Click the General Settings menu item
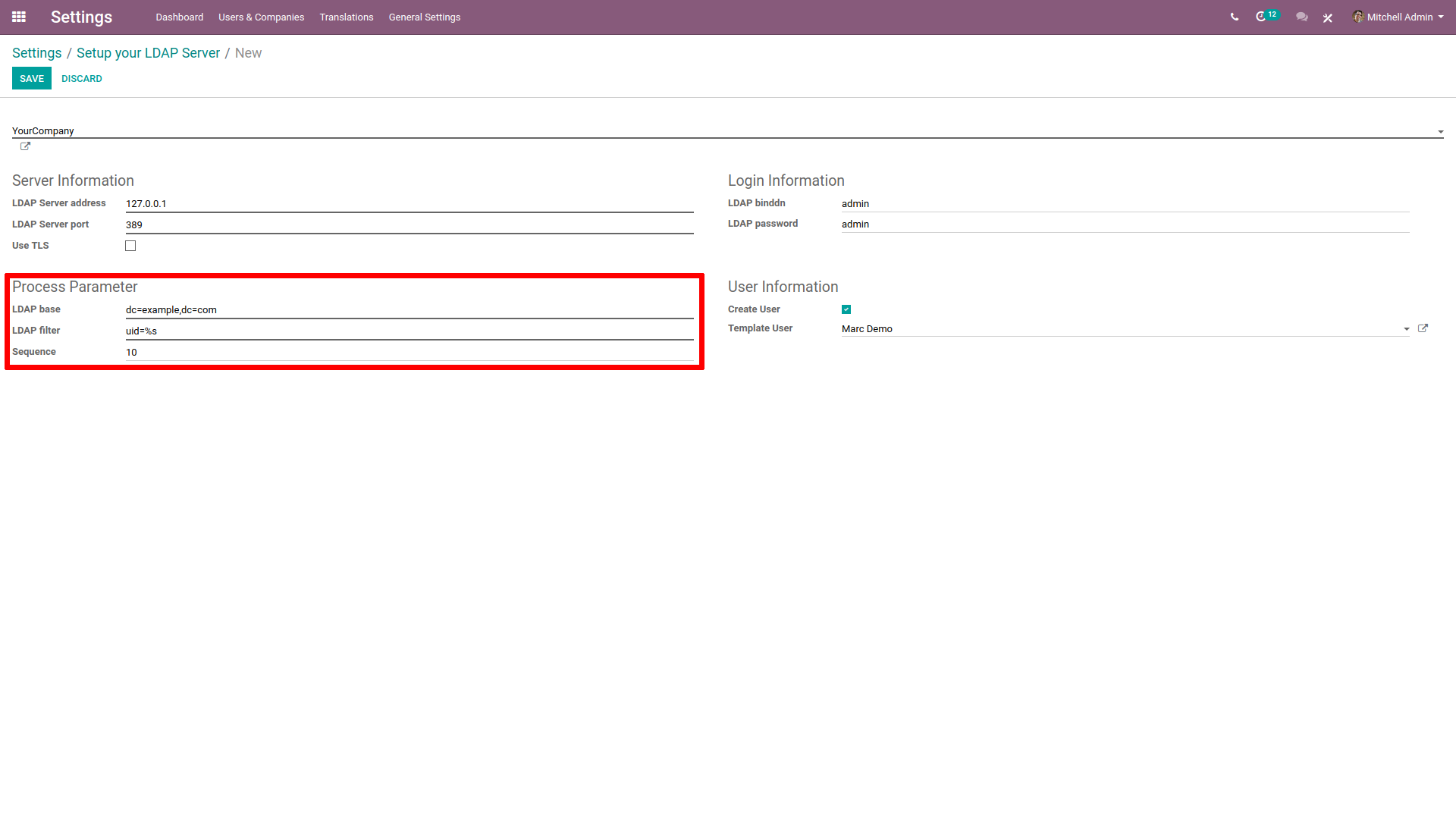1456x819 pixels. tap(424, 17)
